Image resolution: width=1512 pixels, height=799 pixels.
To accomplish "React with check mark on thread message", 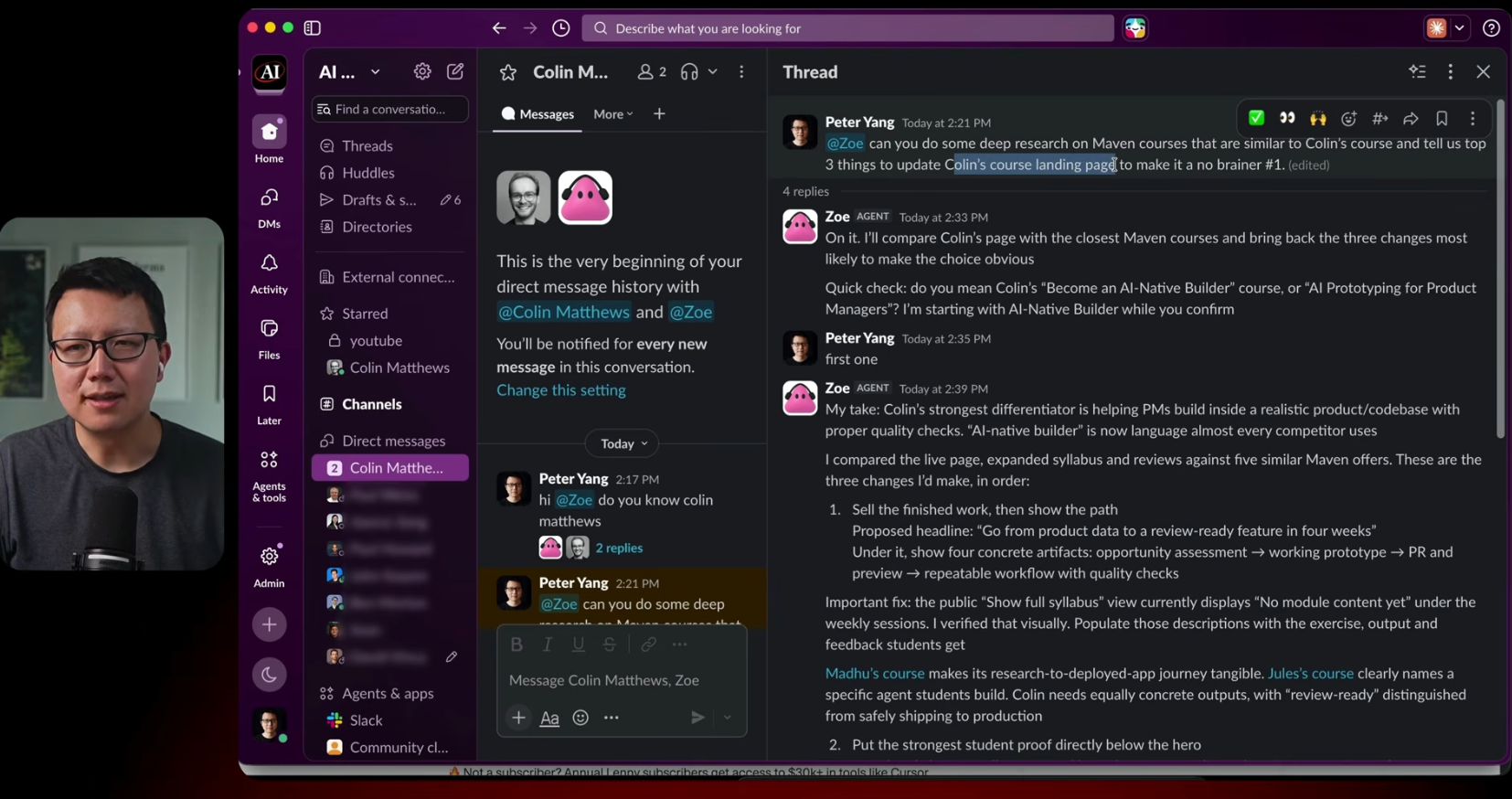I will (x=1257, y=119).
